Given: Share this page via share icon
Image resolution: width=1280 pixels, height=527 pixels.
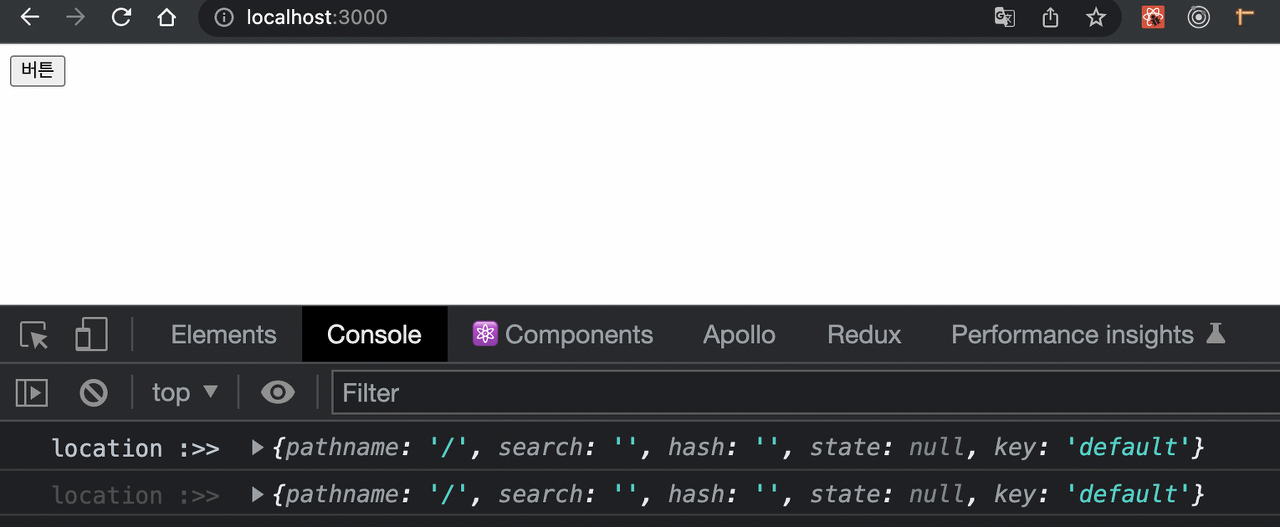Looking at the screenshot, I should click(x=1050, y=17).
